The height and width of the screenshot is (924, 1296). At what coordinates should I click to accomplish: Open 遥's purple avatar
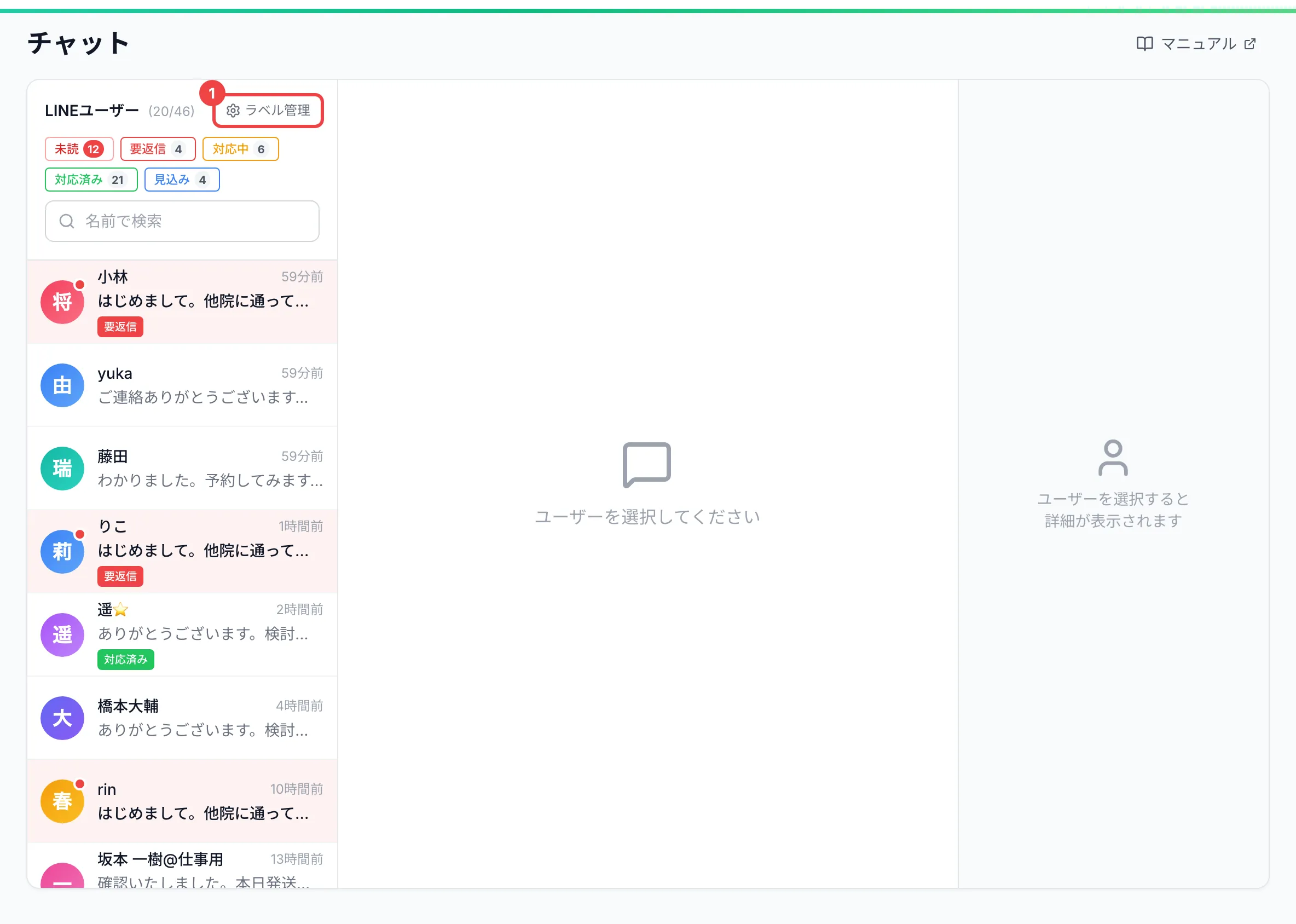pos(62,635)
